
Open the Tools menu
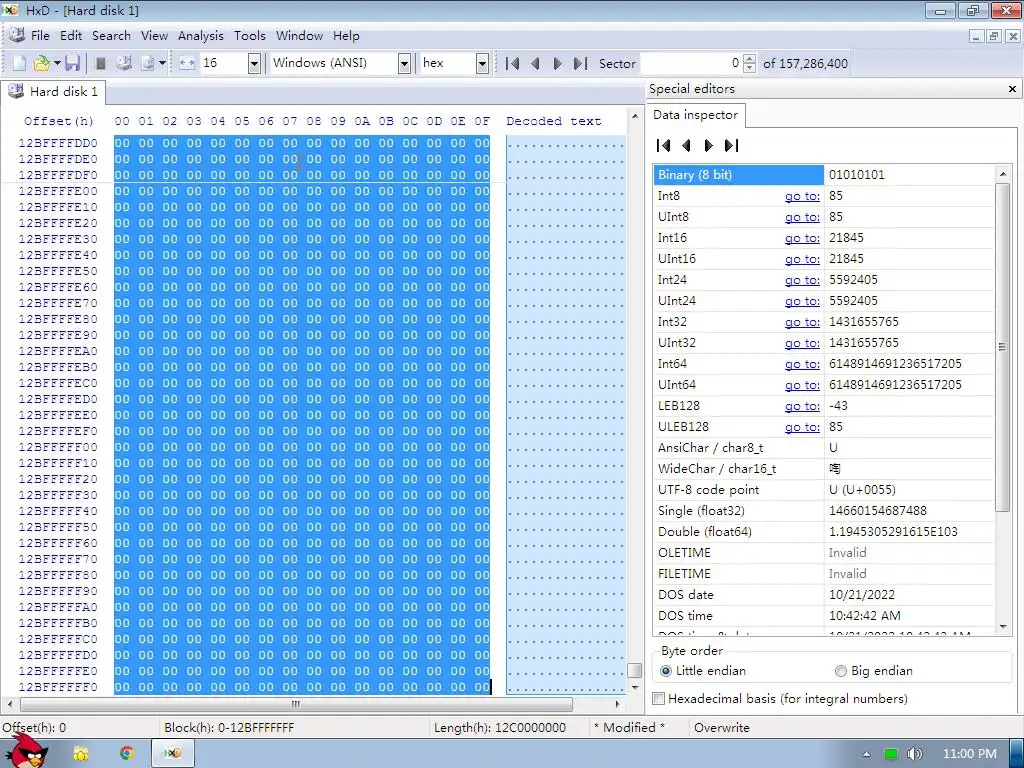[x=249, y=36]
